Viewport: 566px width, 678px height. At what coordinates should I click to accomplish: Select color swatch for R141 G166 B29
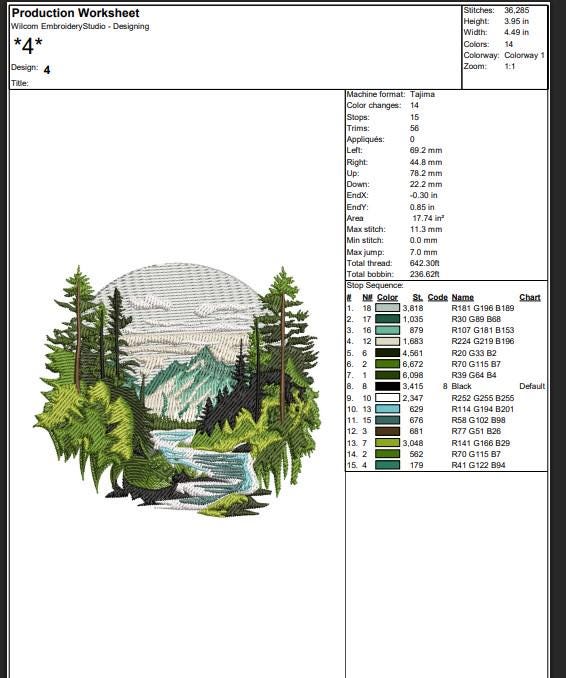(x=387, y=443)
